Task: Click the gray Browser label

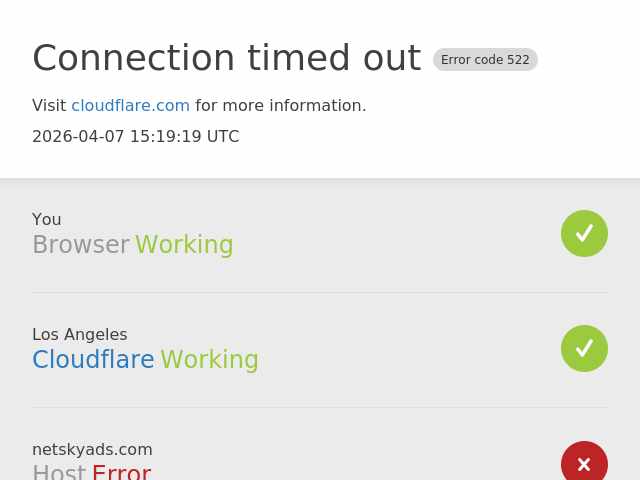Action: point(81,245)
